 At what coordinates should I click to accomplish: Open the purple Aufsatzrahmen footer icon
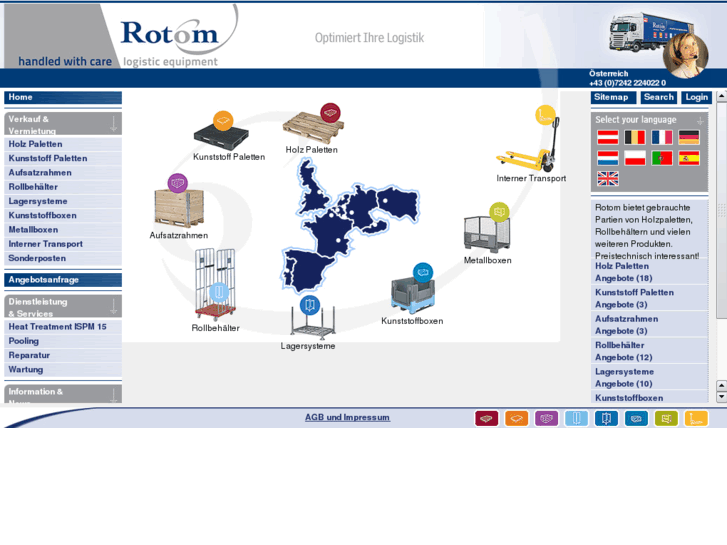[547, 418]
